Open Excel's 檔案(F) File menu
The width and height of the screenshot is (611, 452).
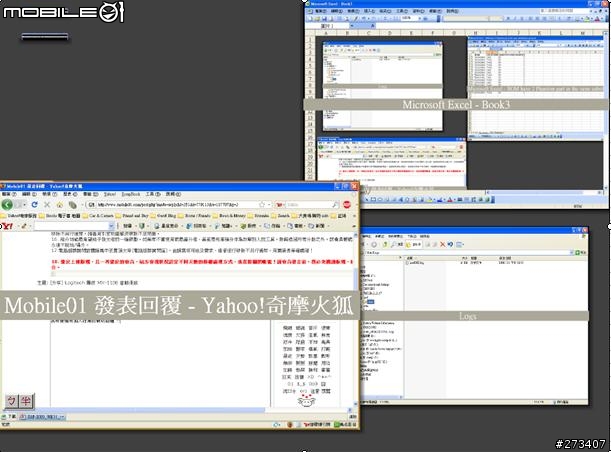pyautogui.click(x=321, y=11)
